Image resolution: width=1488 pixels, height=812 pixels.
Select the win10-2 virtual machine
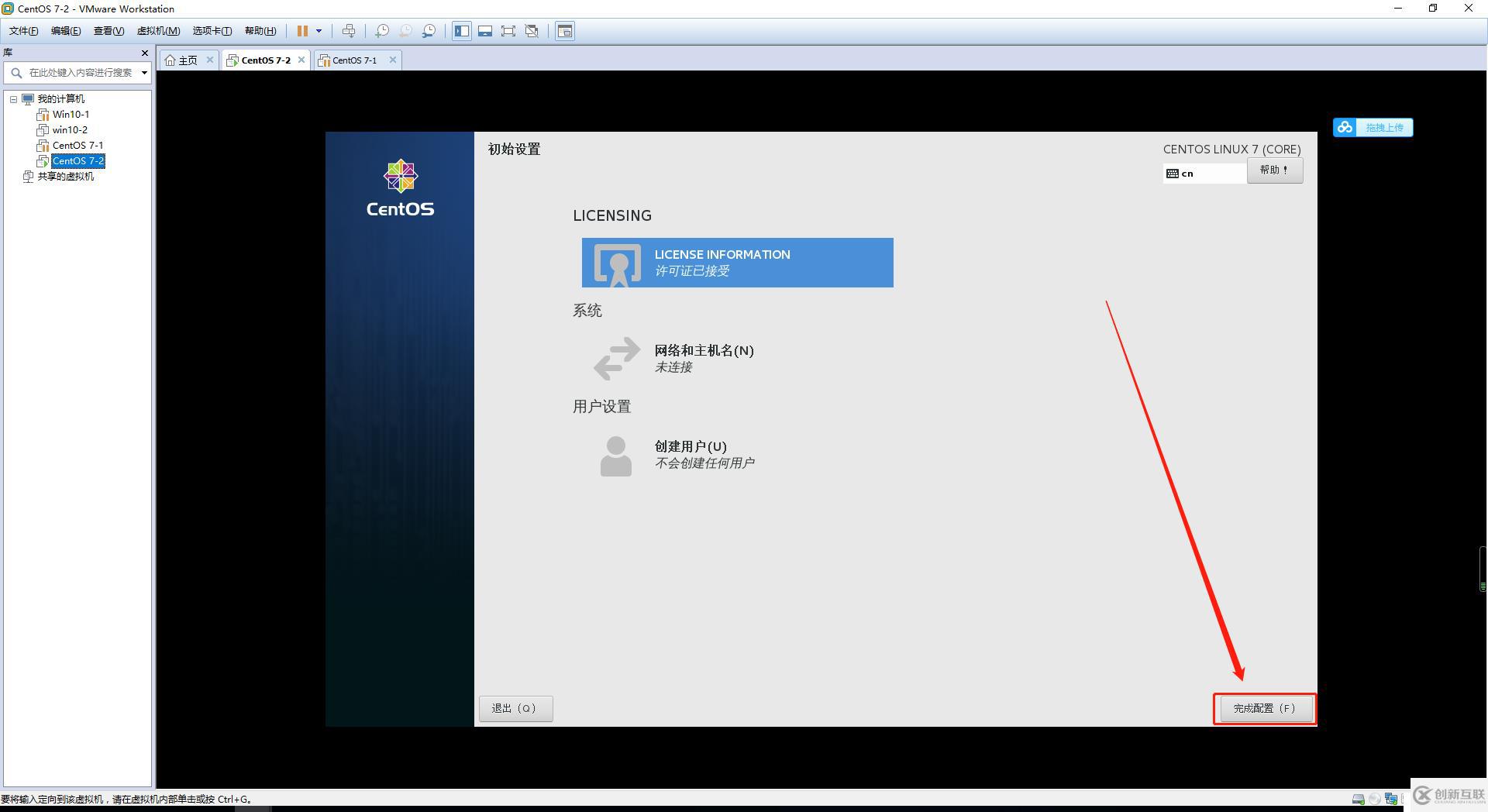pos(70,130)
